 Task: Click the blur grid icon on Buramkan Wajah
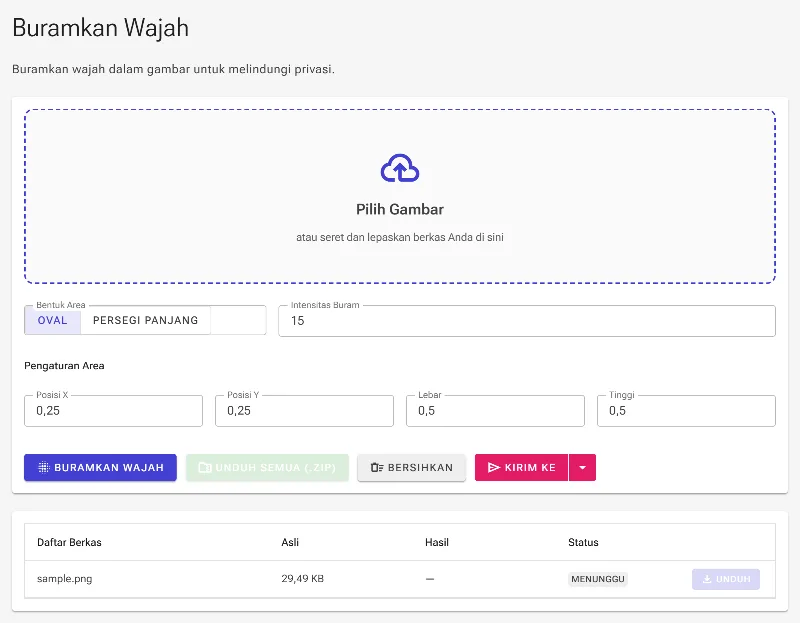coord(44,467)
